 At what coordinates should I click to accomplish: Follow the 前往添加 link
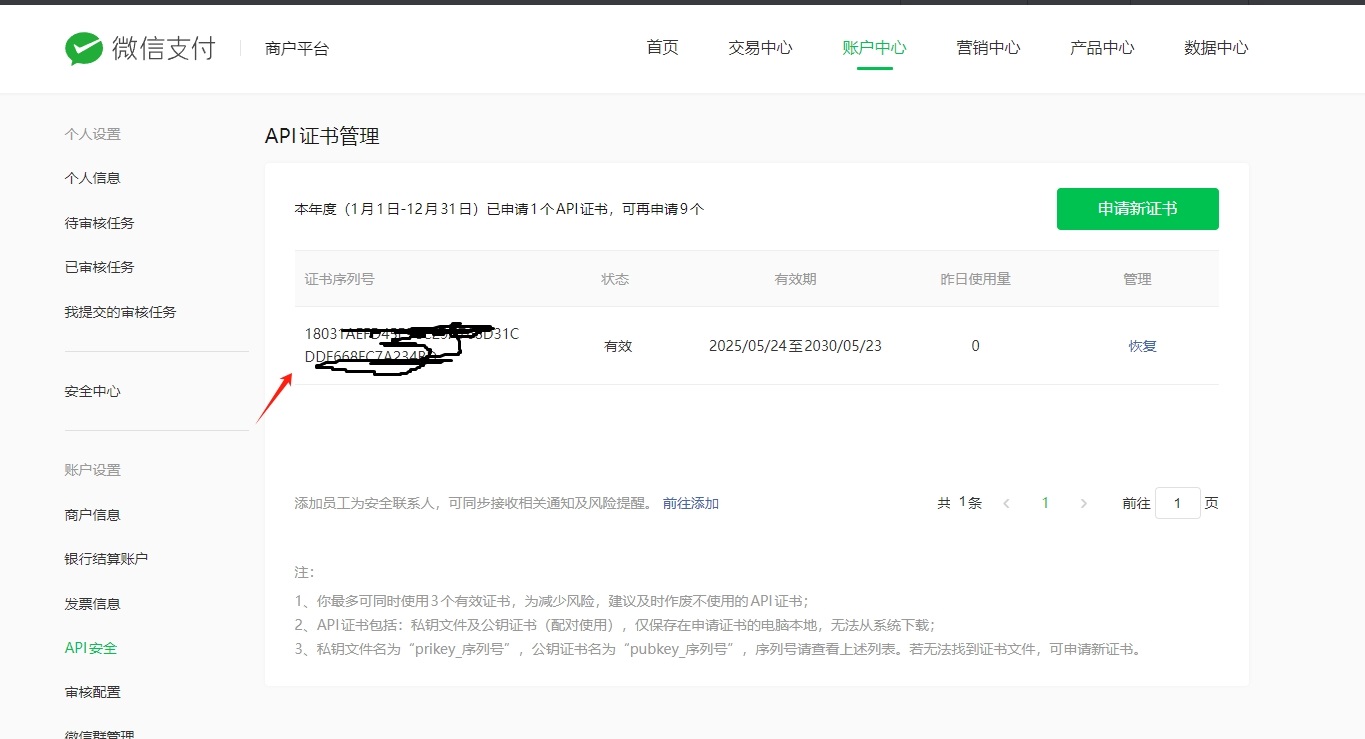click(690, 504)
